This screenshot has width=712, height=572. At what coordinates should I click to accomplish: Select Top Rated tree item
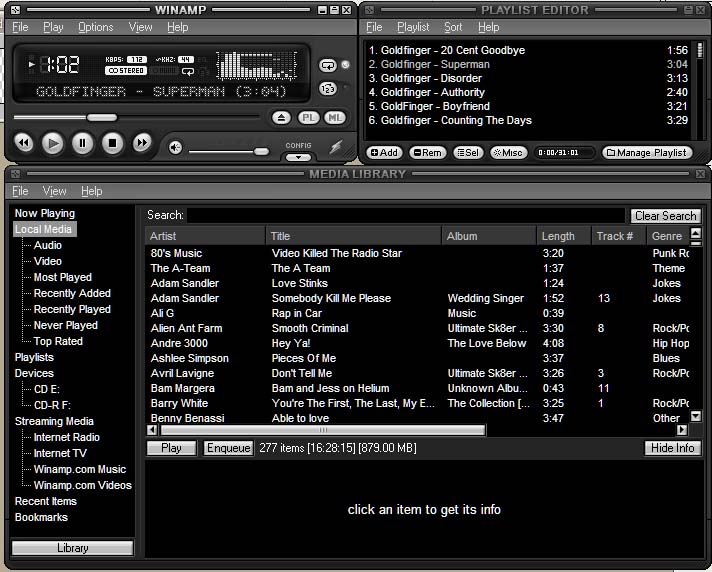58,341
